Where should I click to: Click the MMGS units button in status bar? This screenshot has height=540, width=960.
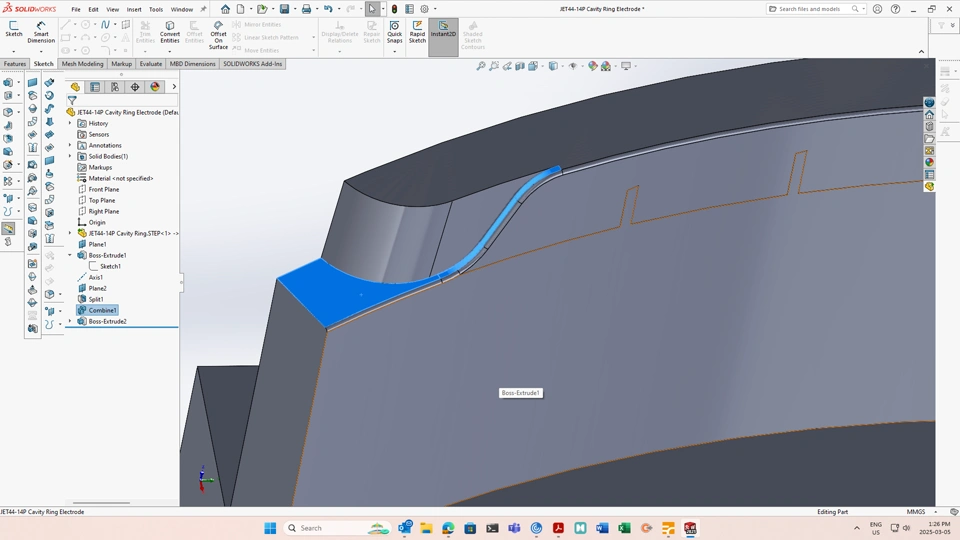[x=915, y=512]
